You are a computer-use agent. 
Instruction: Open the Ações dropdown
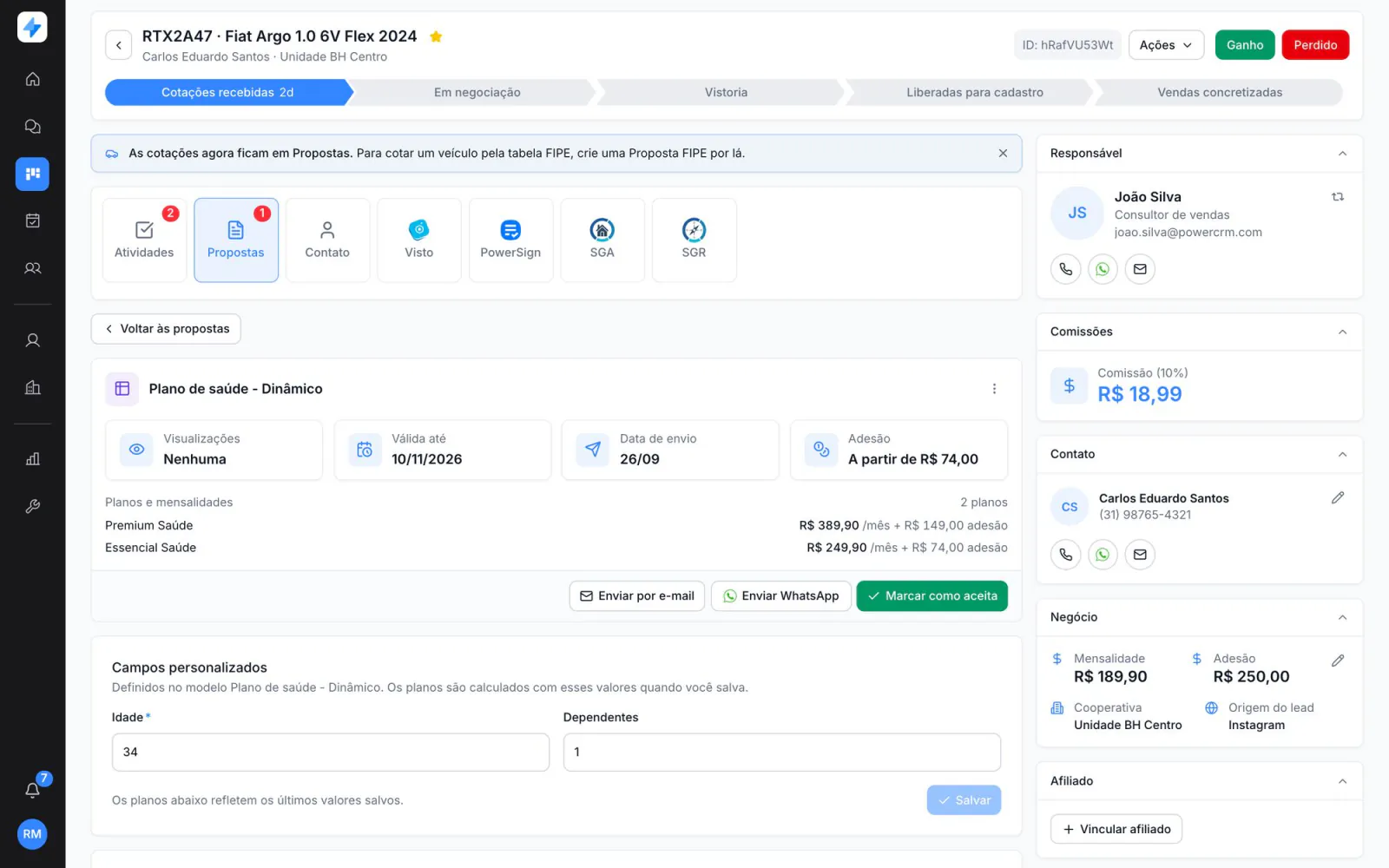[1166, 45]
